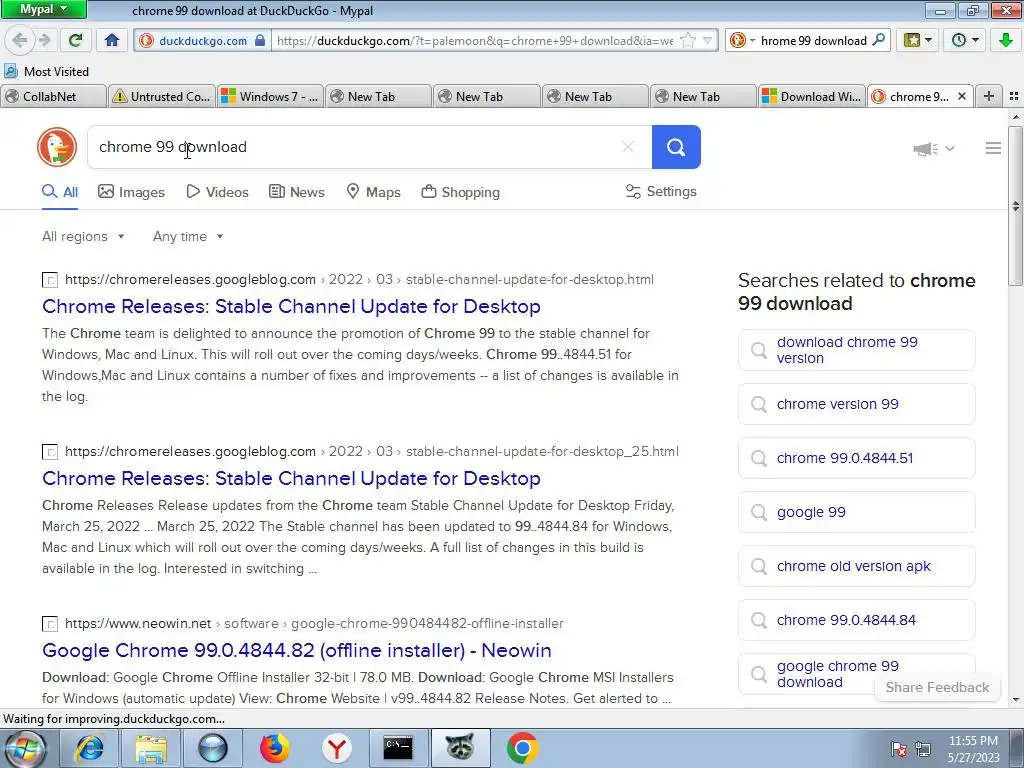
Task: Open Most Visited bookmarks folder
Action: (x=46, y=71)
